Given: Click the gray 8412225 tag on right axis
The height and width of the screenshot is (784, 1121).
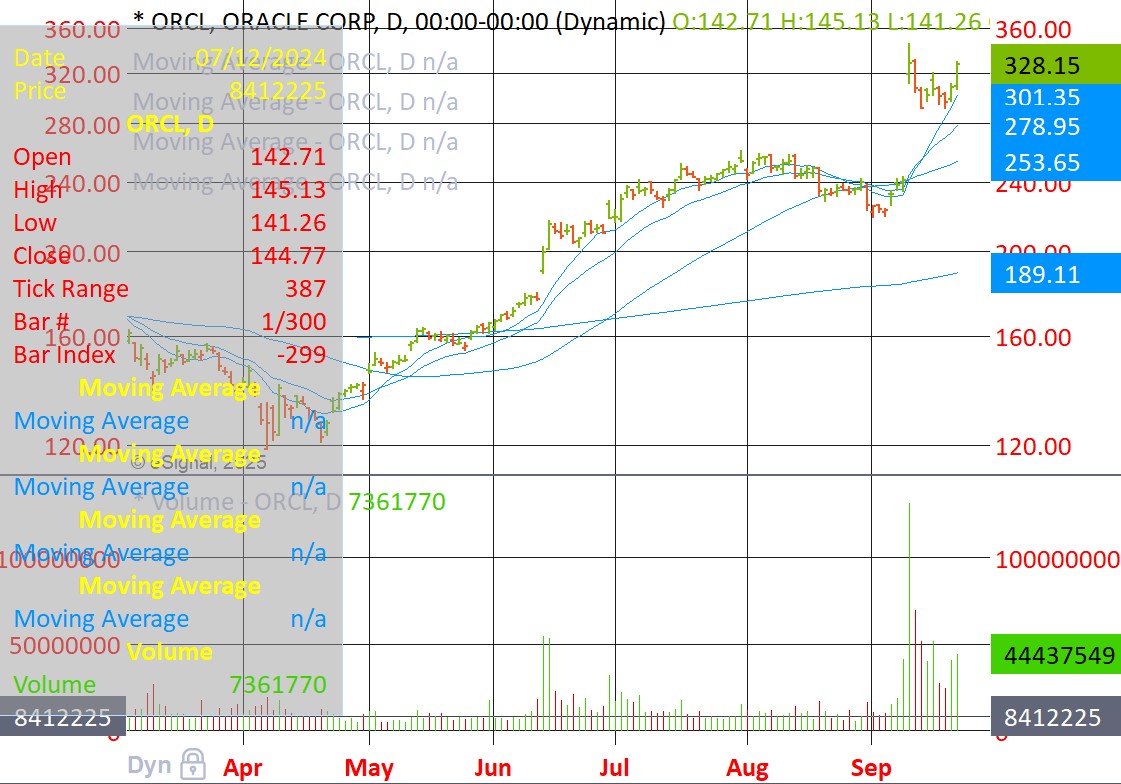Looking at the screenshot, I should click(1055, 718).
